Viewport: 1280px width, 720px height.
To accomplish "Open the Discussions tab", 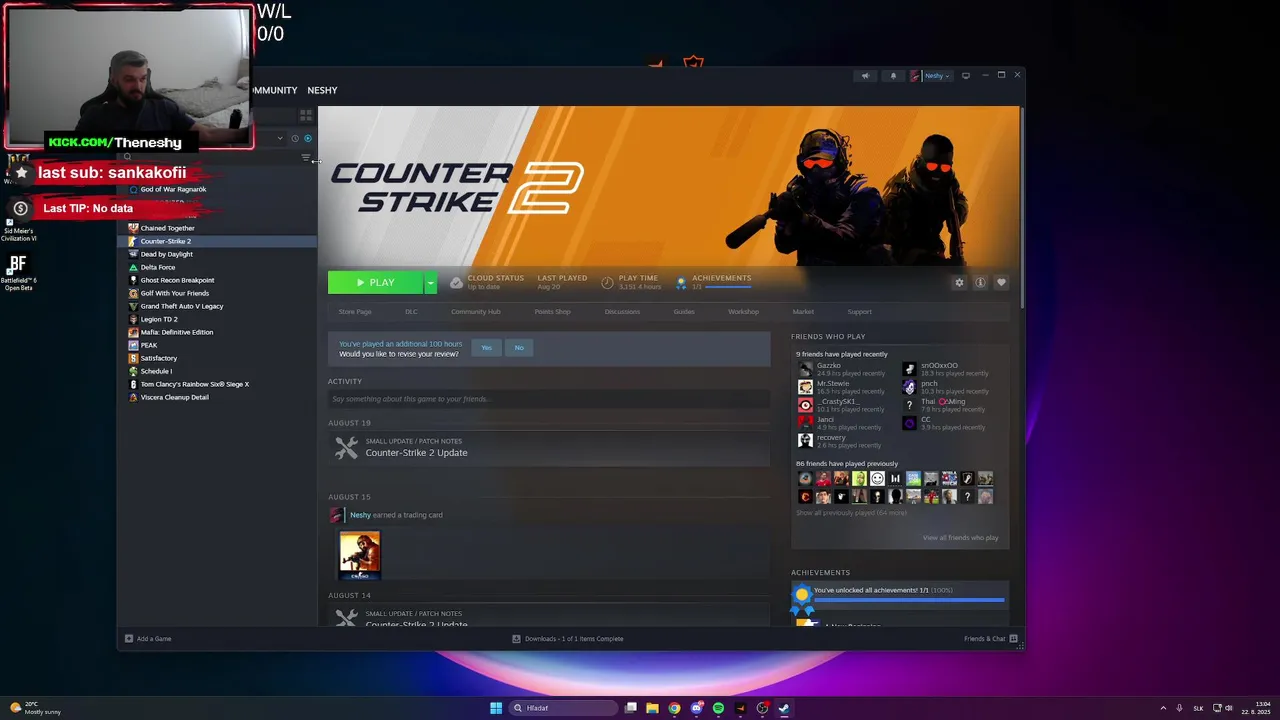I will (622, 312).
